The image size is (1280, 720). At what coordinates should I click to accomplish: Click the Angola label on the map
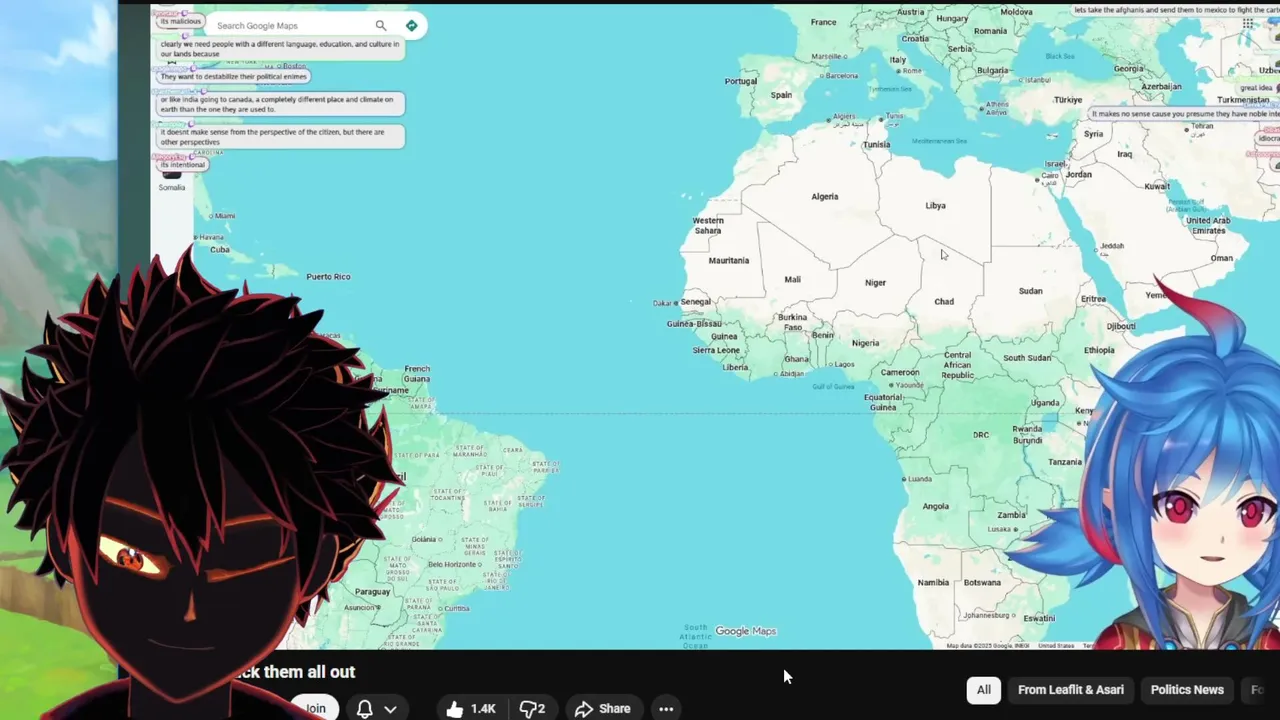tap(936, 507)
